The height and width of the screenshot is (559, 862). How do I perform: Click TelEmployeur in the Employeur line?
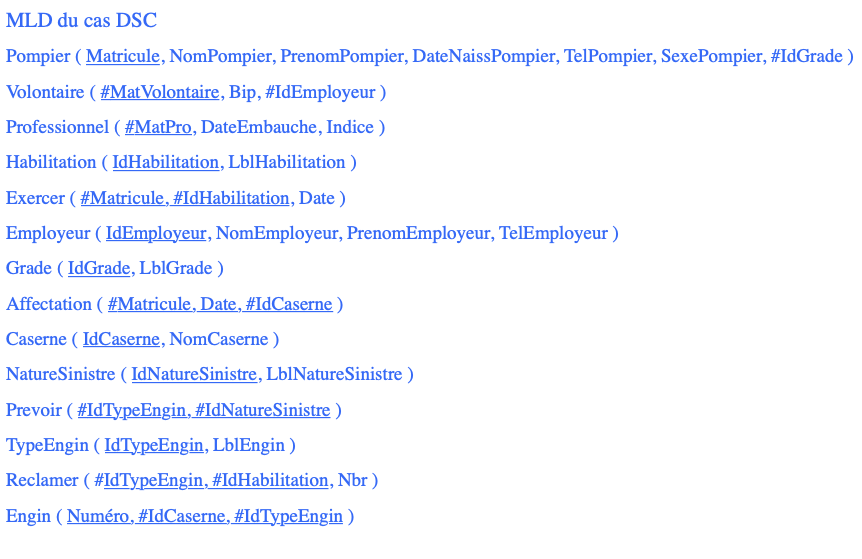click(553, 234)
